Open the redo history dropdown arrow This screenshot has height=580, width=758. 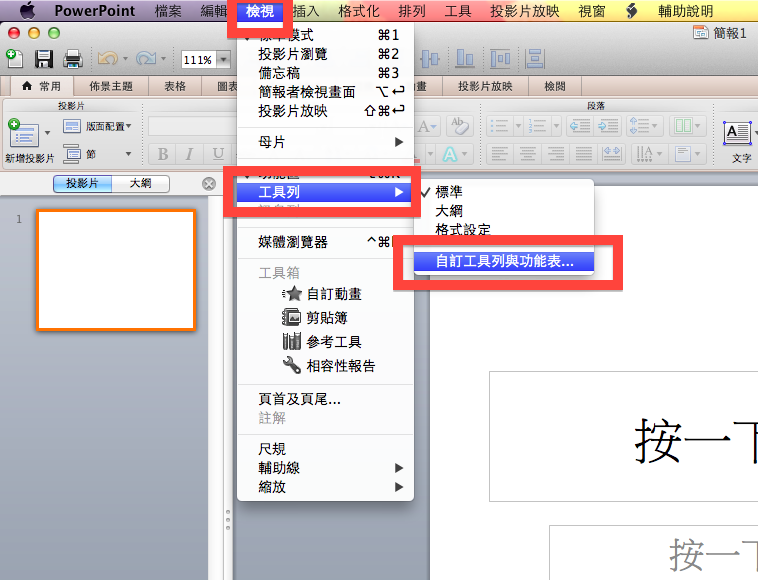(x=163, y=59)
